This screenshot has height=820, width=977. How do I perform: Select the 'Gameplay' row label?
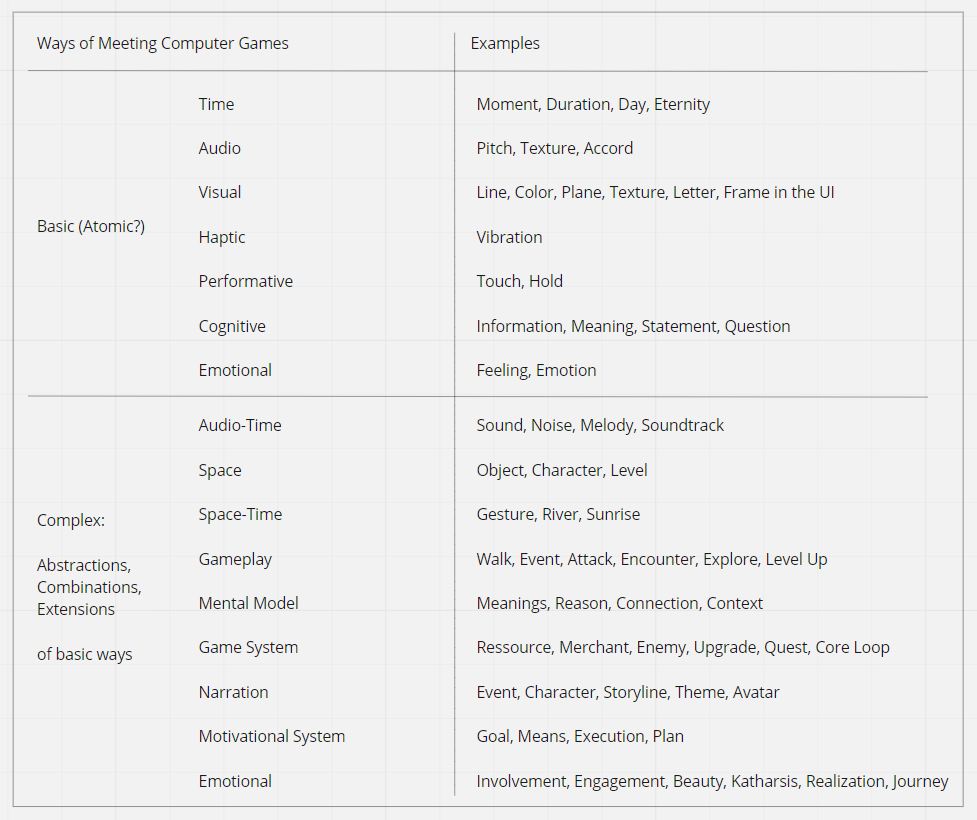[x=235, y=559]
